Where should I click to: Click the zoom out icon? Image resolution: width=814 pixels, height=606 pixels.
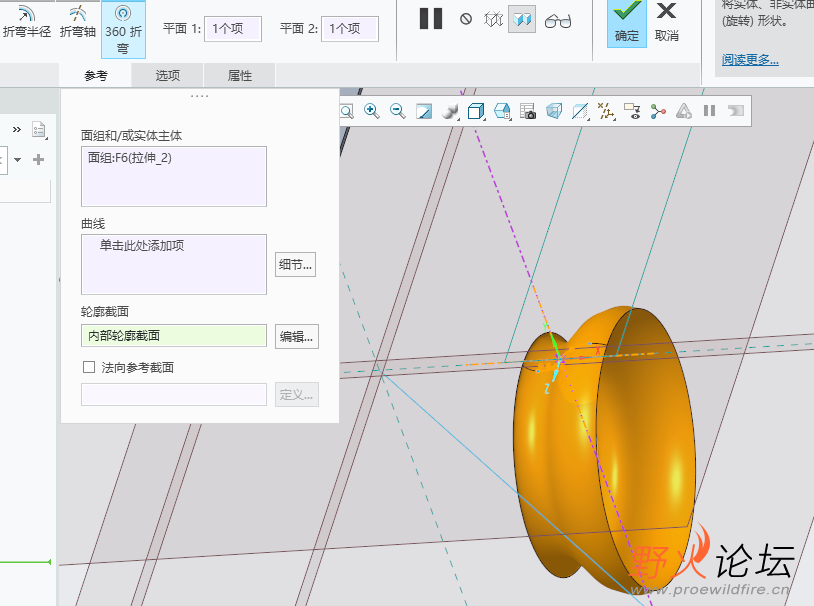398,111
